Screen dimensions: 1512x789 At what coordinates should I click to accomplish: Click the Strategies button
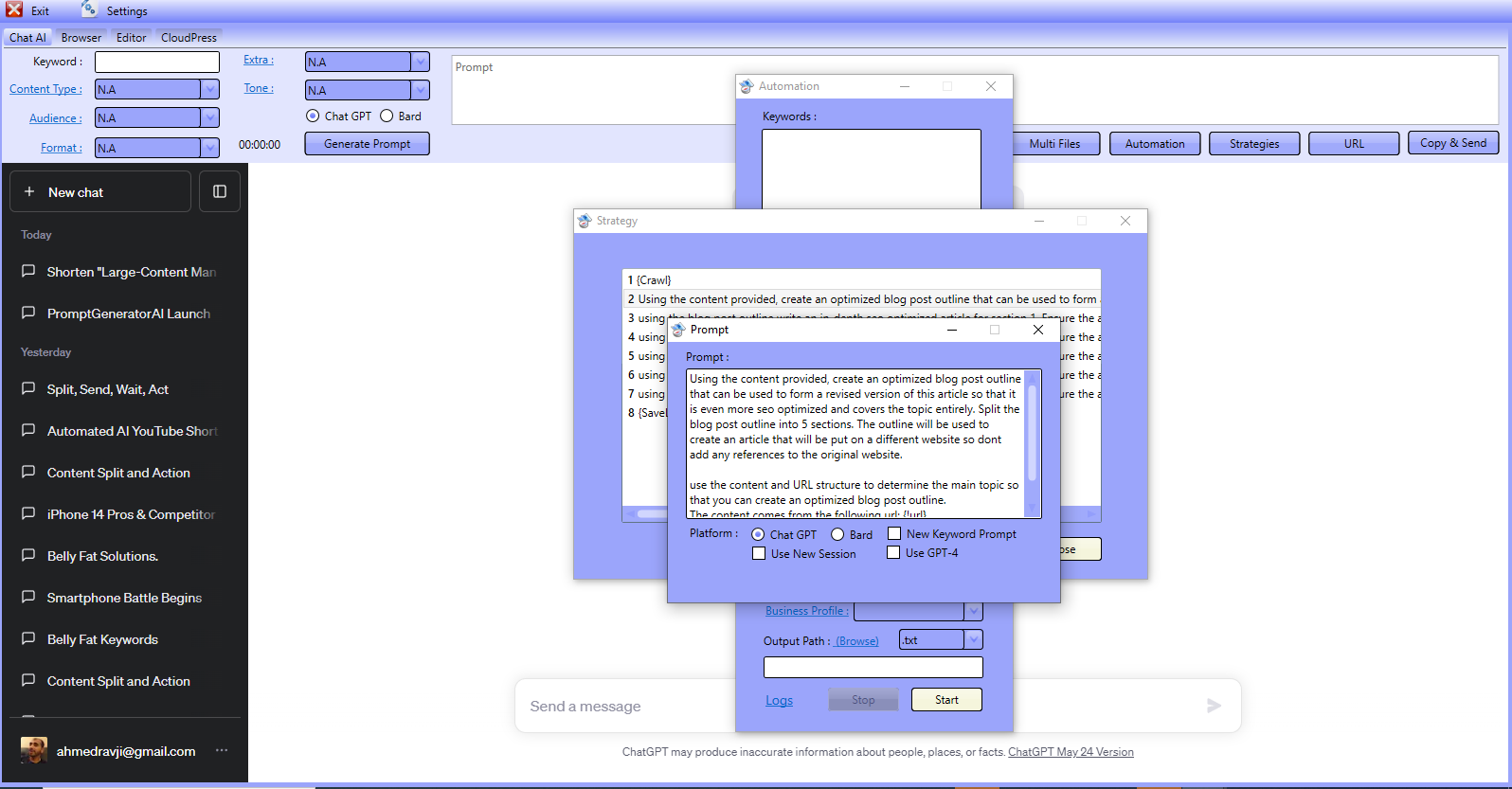[1254, 144]
